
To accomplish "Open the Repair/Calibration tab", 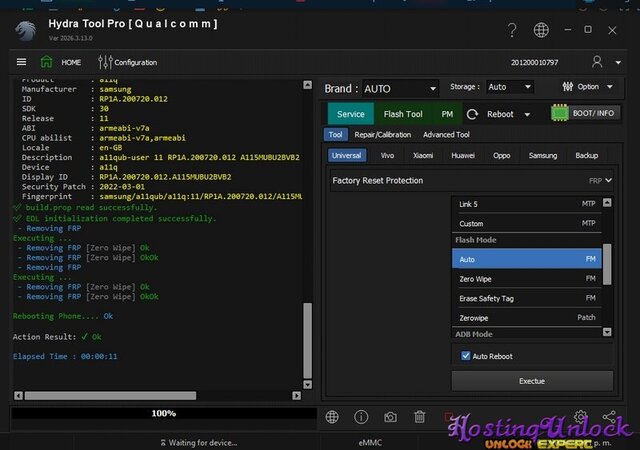I will click(382, 135).
